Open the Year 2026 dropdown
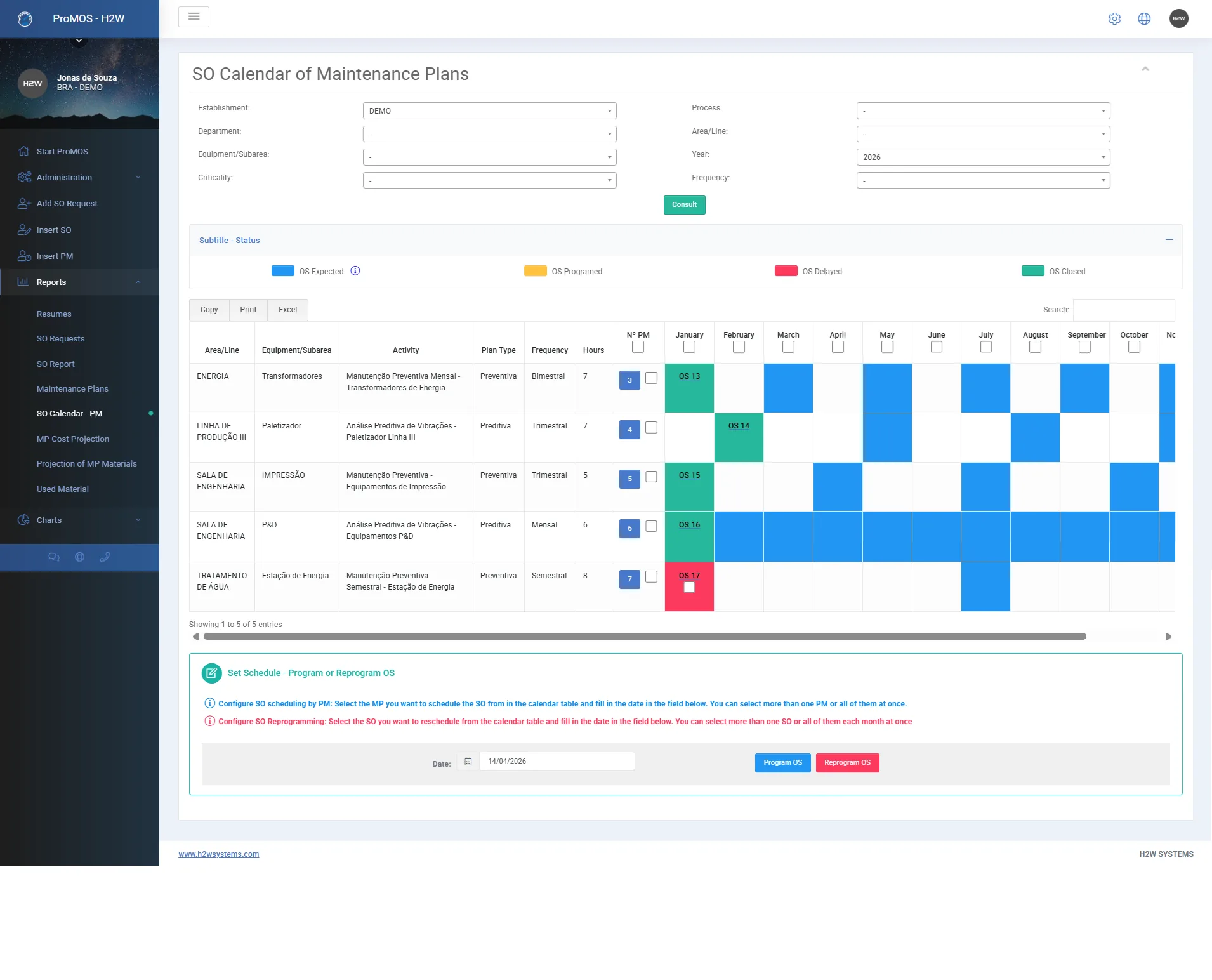The image size is (1212, 980). tap(983, 157)
